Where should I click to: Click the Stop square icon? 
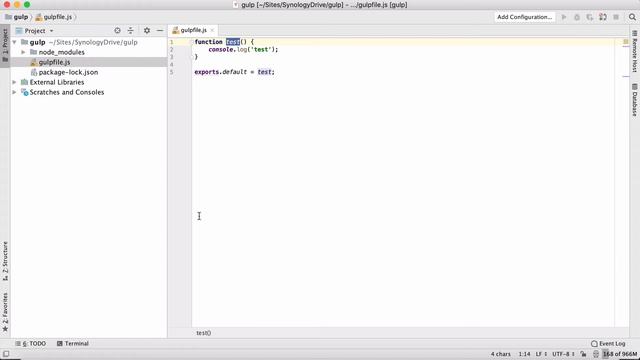616,17
